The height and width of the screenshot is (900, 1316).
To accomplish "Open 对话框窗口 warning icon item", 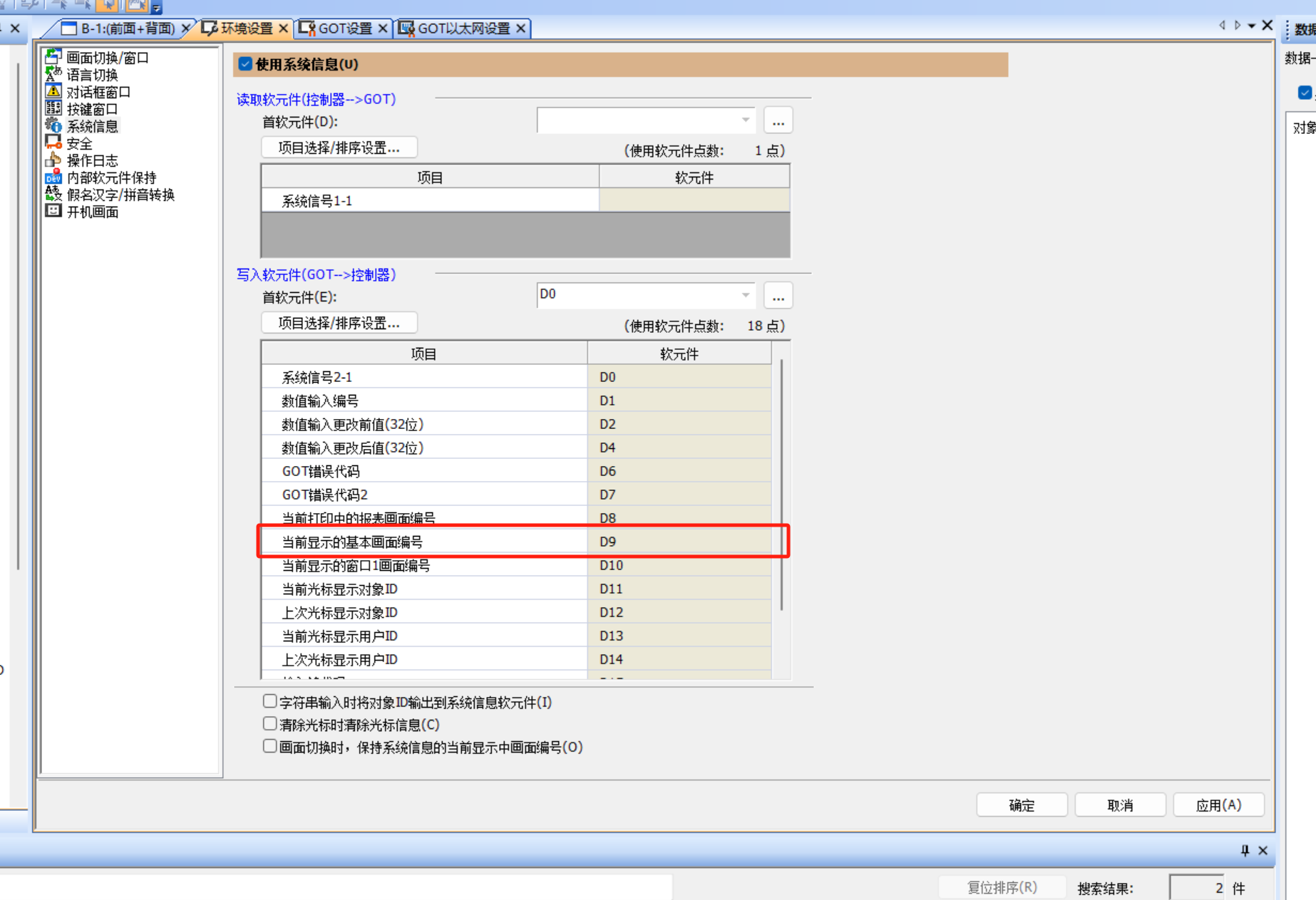I will (x=53, y=91).
